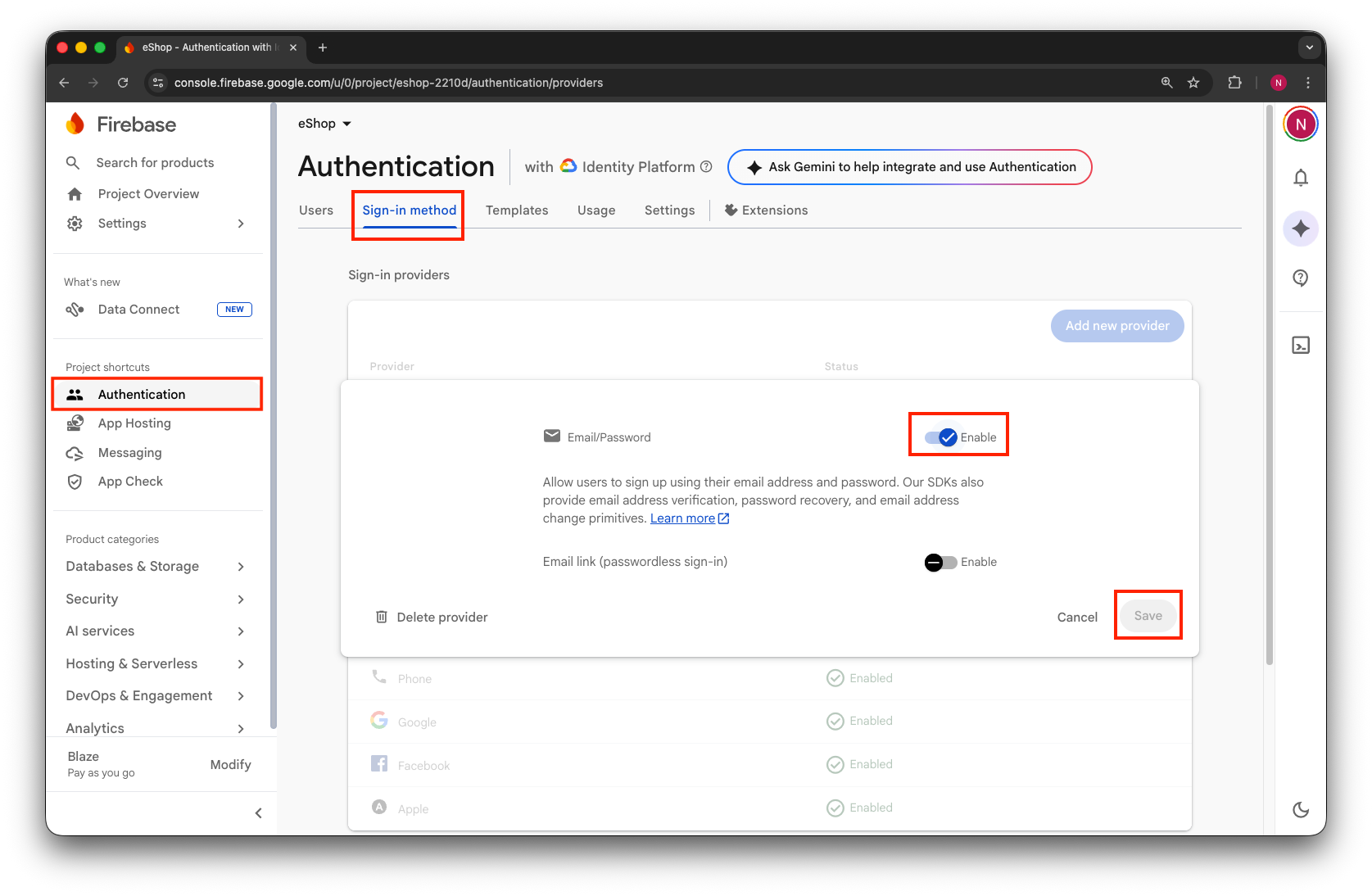Toggle dark mode moon icon

click(x=1300, y=810)
